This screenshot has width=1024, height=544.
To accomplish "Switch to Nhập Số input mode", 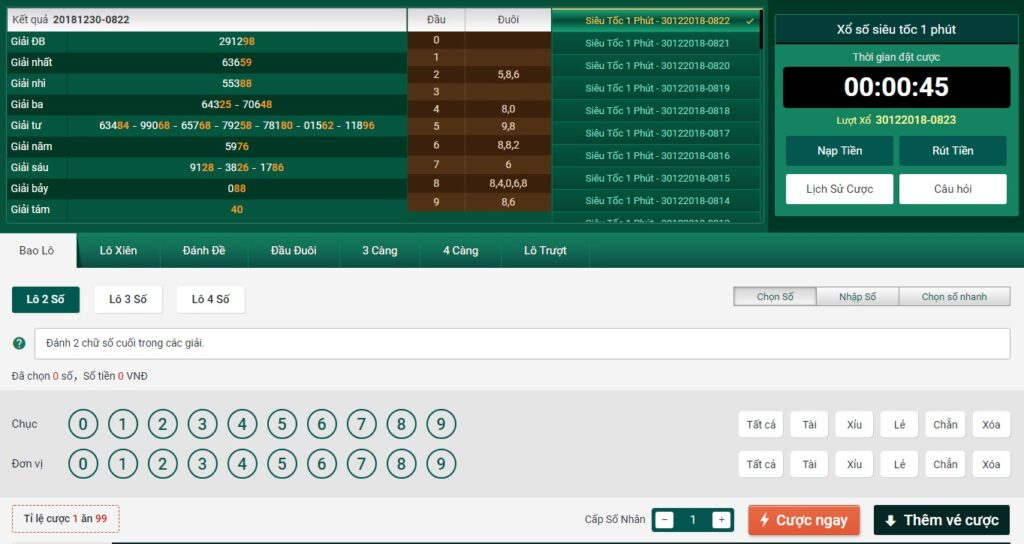I will (x=857, y=297).
